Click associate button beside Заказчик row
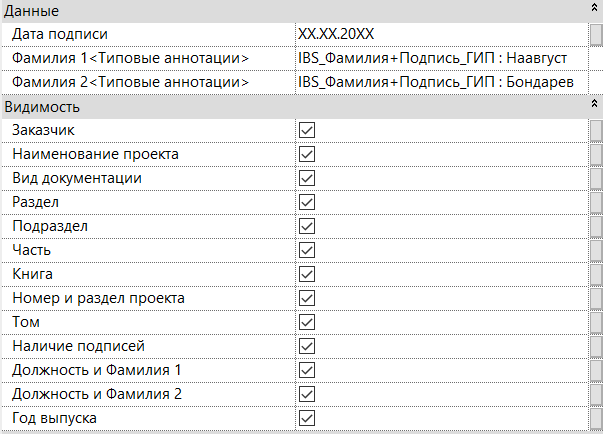Image resolution: width=603 pixels, height=434 pixels. (596, 130)
